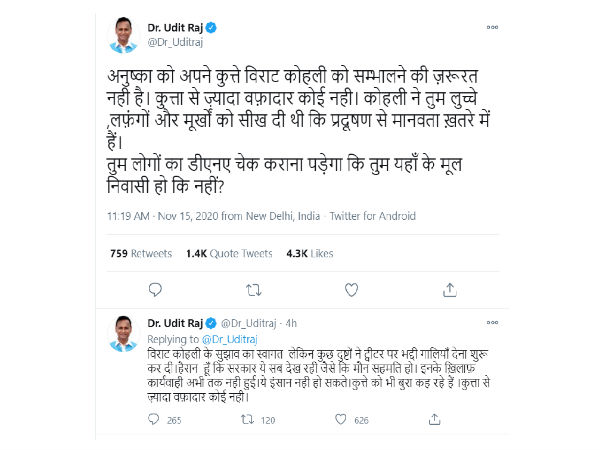View the 759 Retweets list
This screenshot has height=450, width=600.
[138, 253]
